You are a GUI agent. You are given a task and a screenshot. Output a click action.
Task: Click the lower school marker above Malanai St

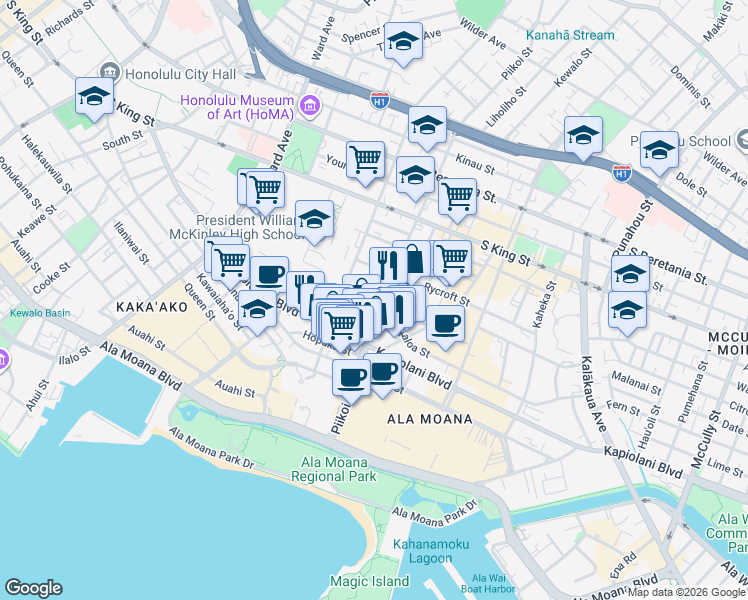[628, 311]
